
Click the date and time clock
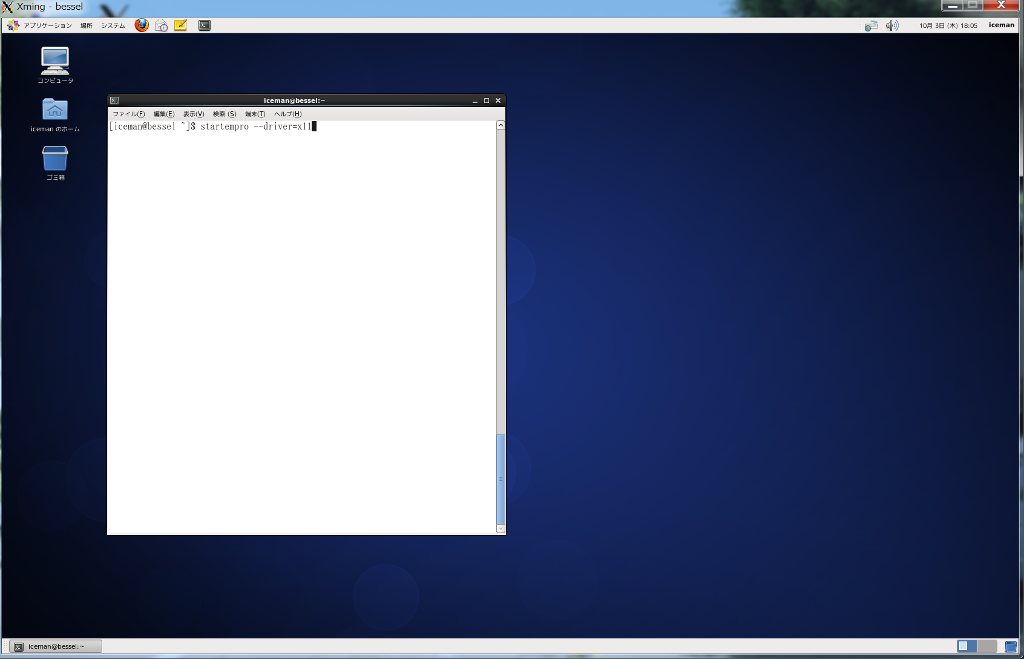pos(948,25)
